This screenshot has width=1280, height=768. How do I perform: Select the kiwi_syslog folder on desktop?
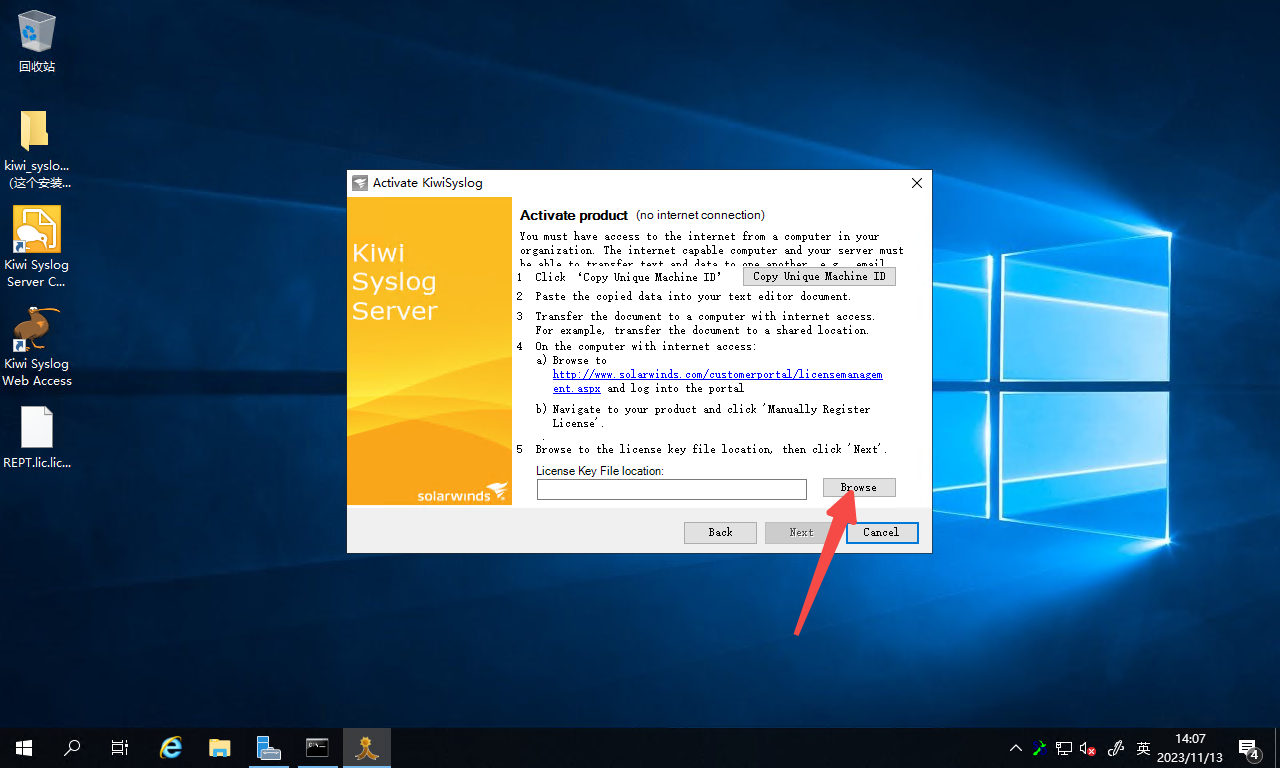(37, 150)
